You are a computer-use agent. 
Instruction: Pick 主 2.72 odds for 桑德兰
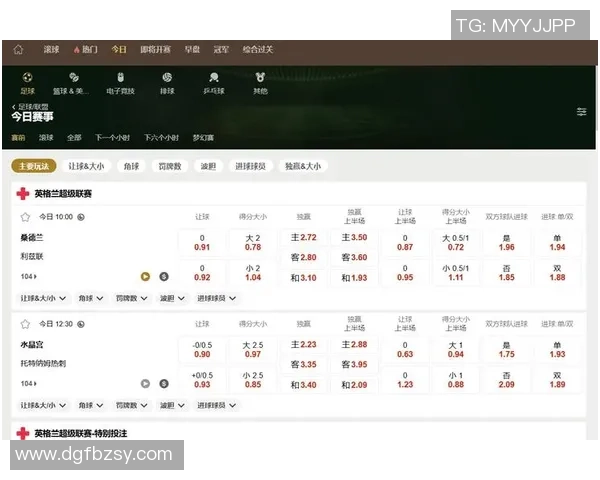tap(303, 237)
